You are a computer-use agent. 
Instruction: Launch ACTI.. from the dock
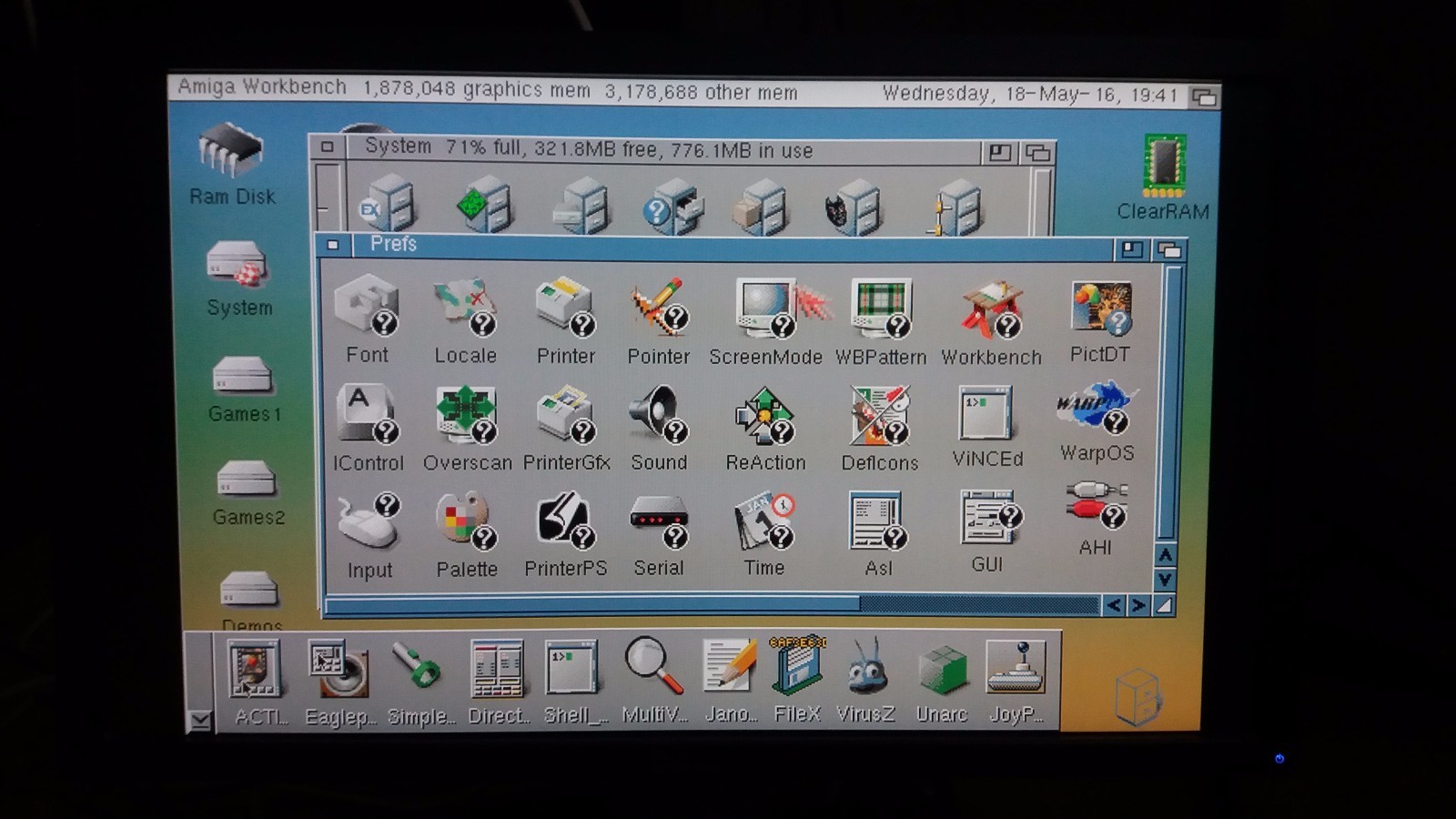pyautogui.click(x=254, y=670)
